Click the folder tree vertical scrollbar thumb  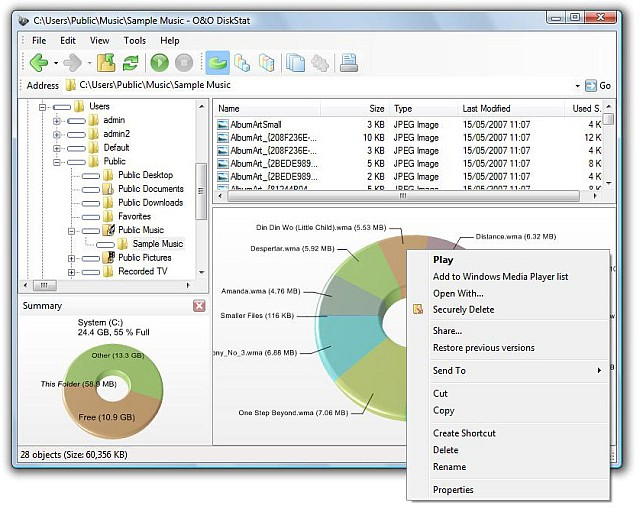coord(202,191)
